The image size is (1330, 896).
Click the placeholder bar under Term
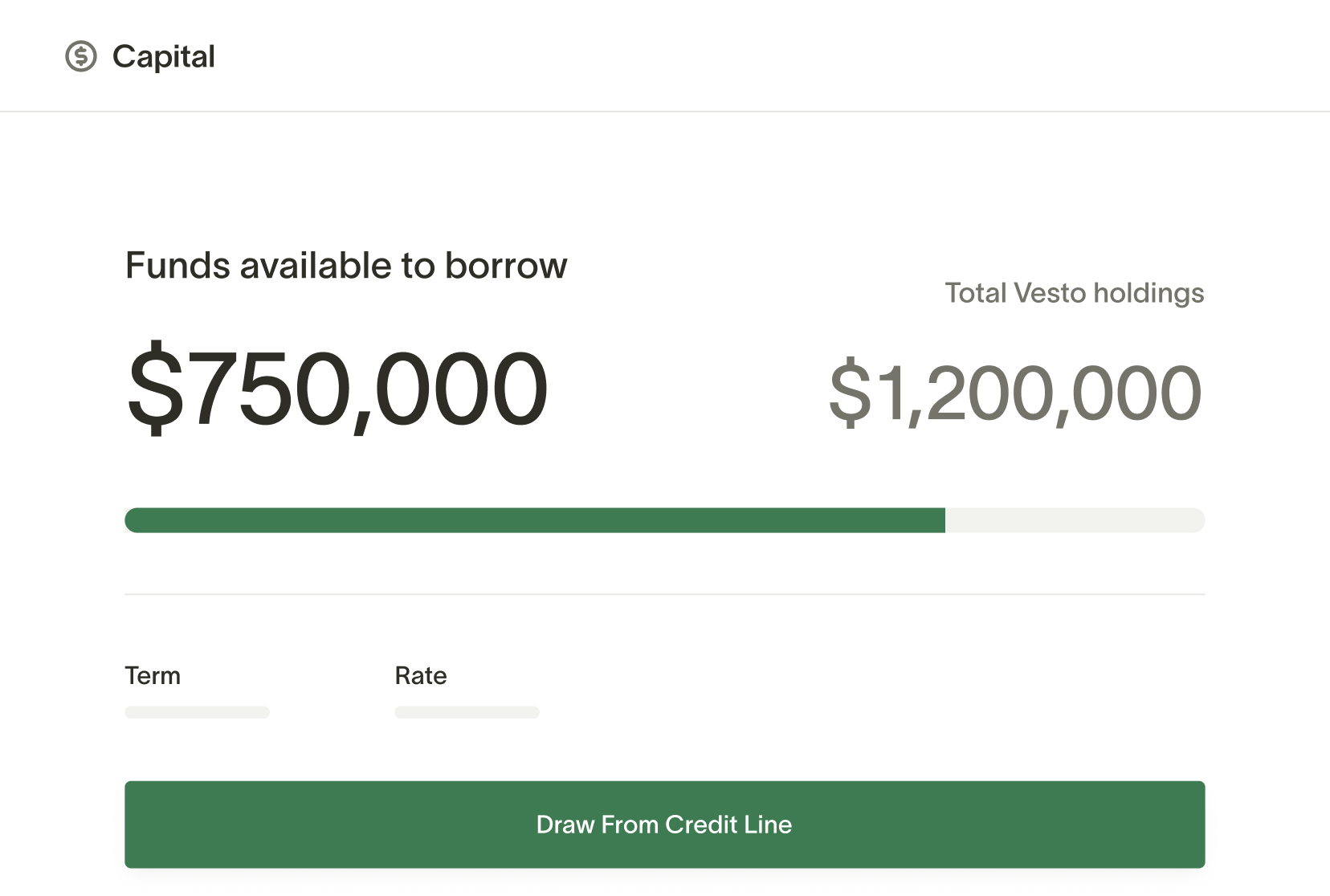[197, 712]
